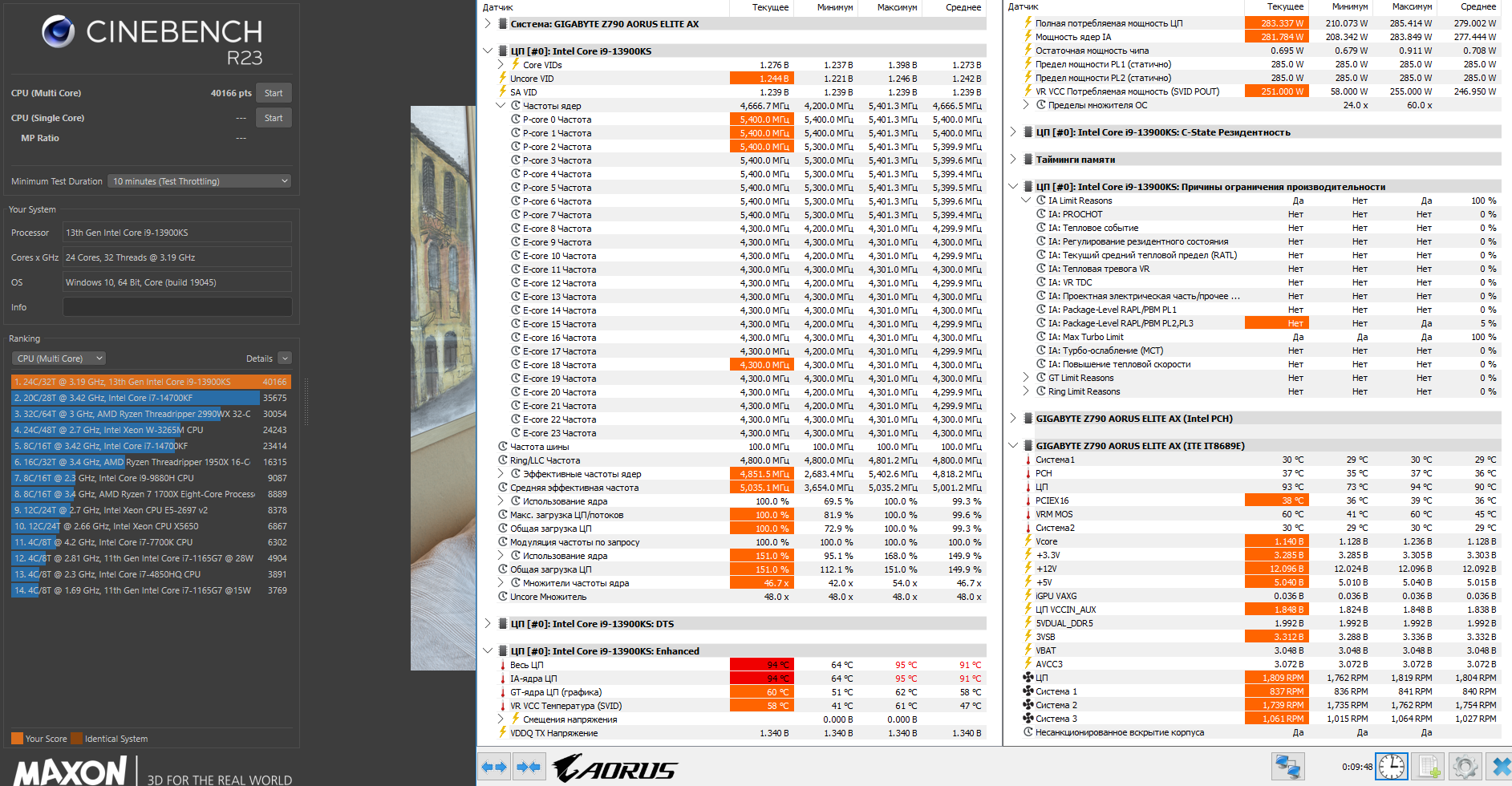
Task: Click the thermometer icon beside PCH row
Action: 1028,473
